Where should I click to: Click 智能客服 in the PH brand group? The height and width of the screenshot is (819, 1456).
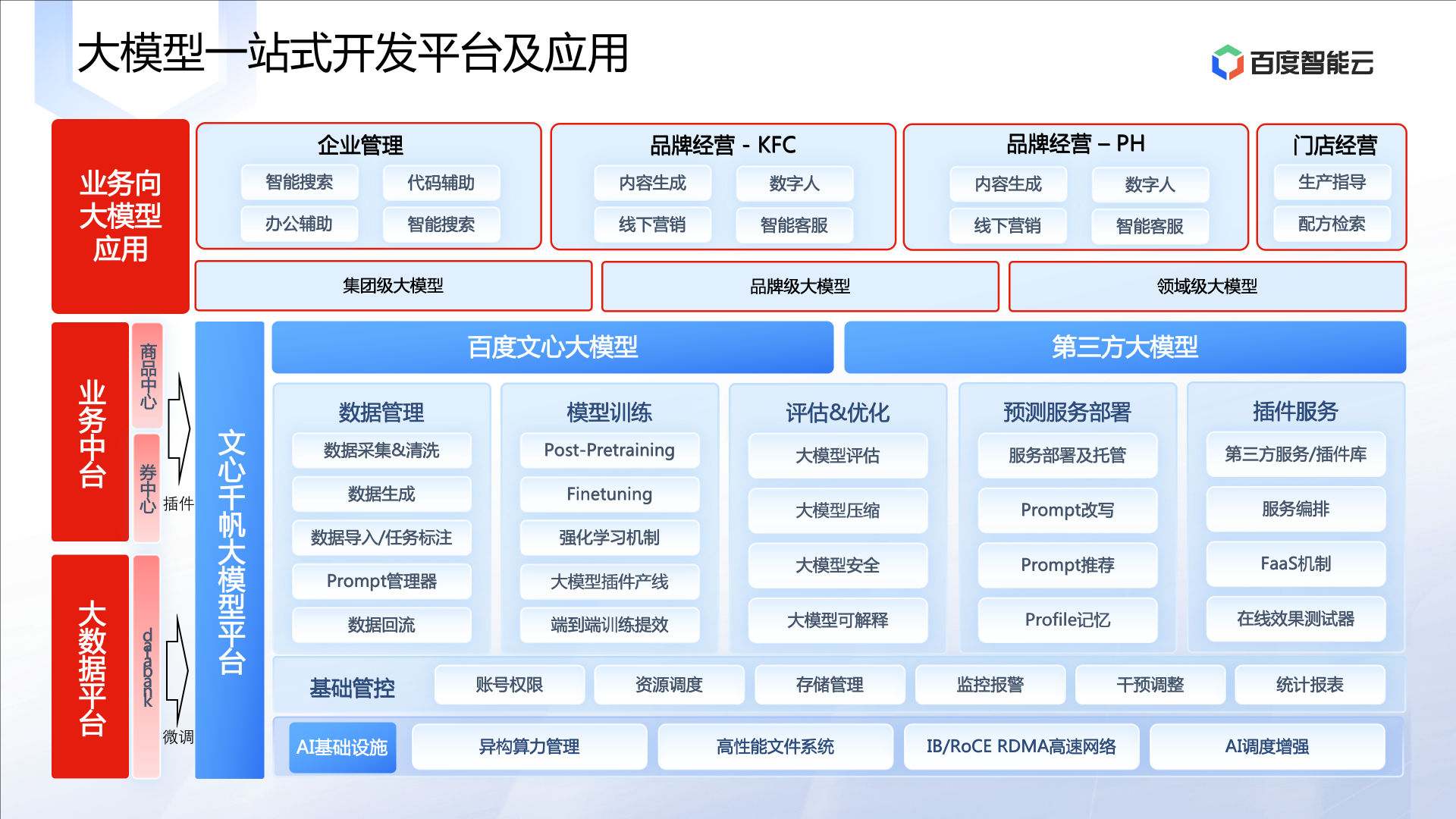click(1150, 226)
